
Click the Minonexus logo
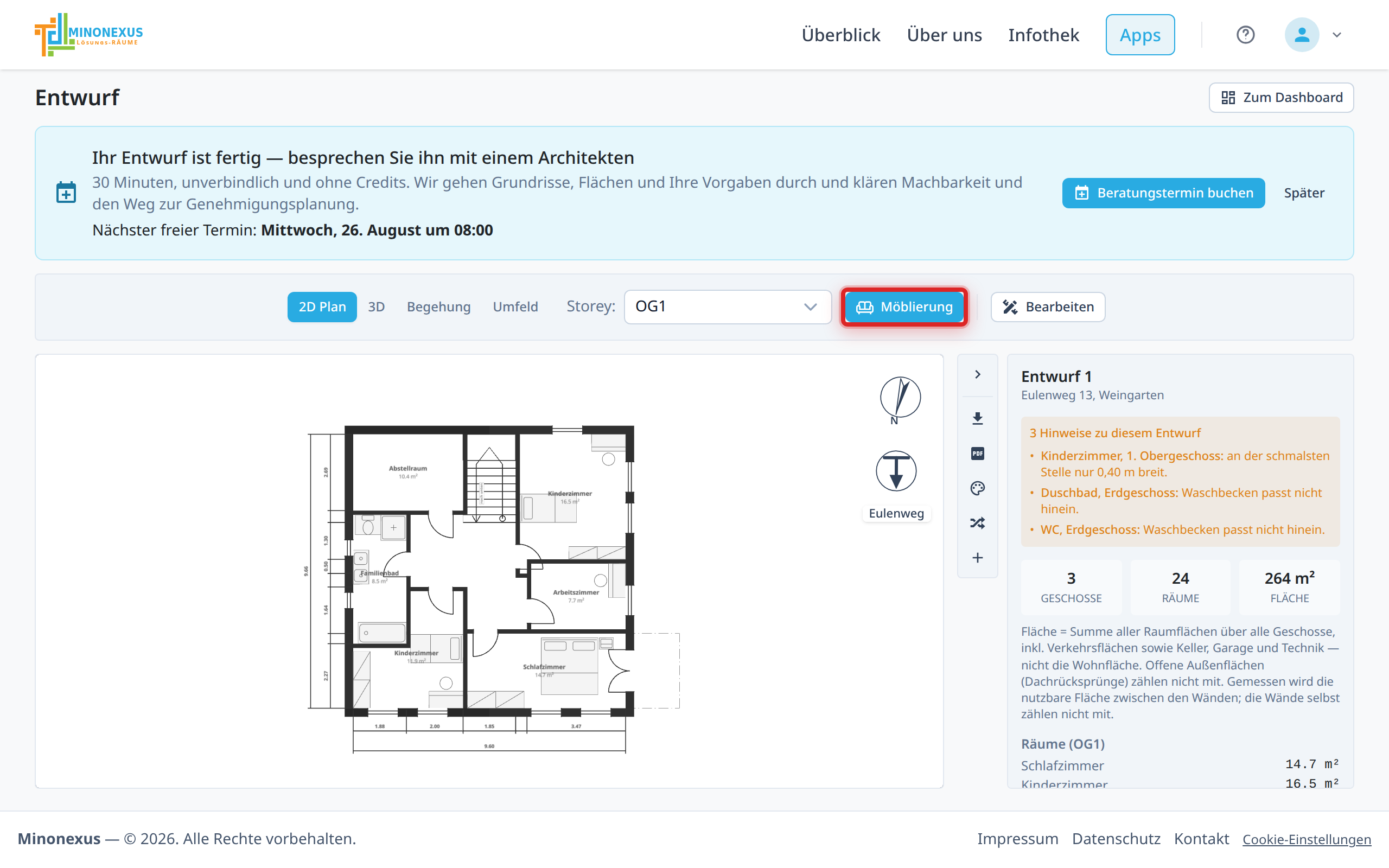(89, 34)
